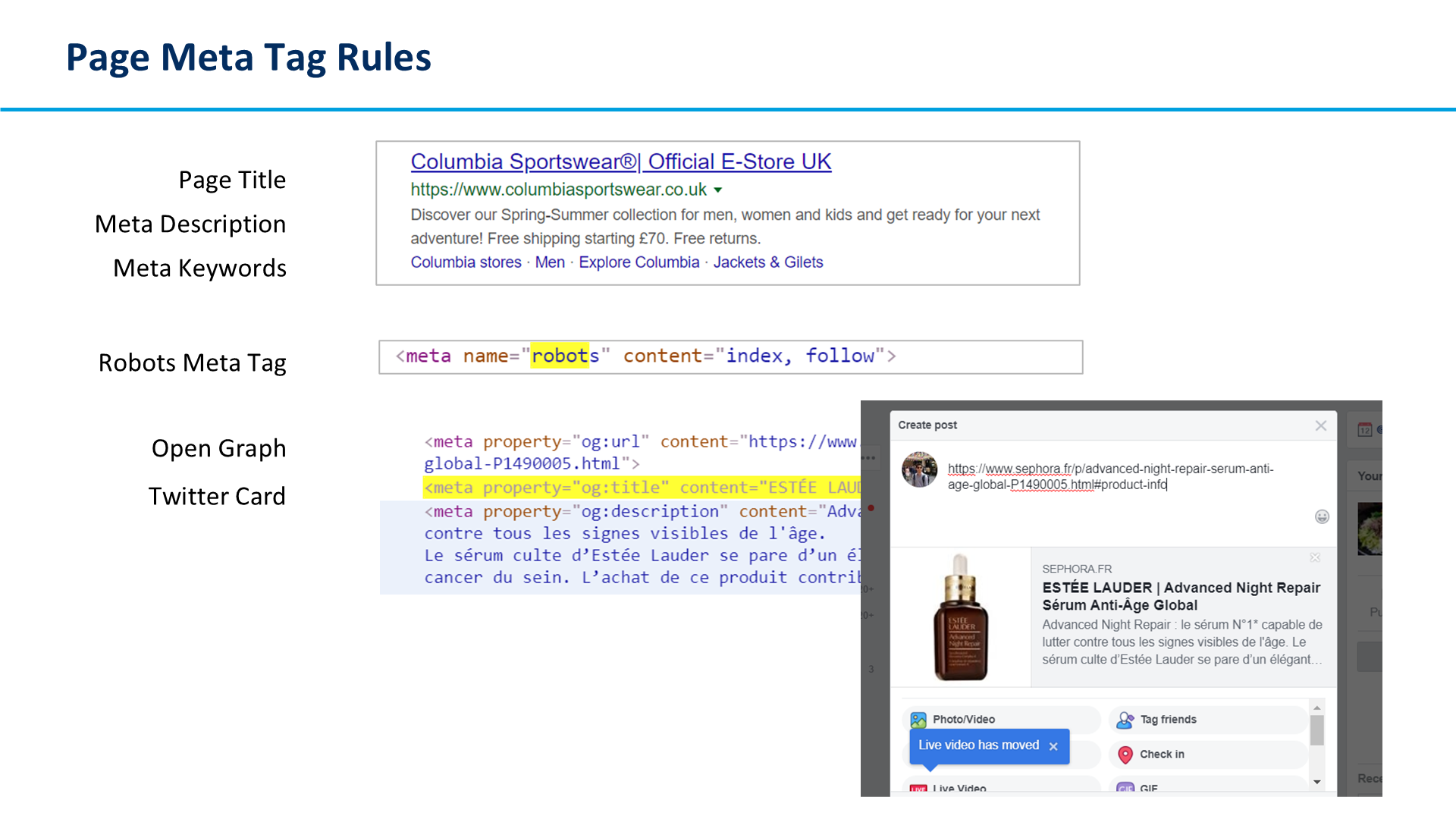Click the Check in location pin icon
Screen dimensions: 1456x819
coord(1125,755)
